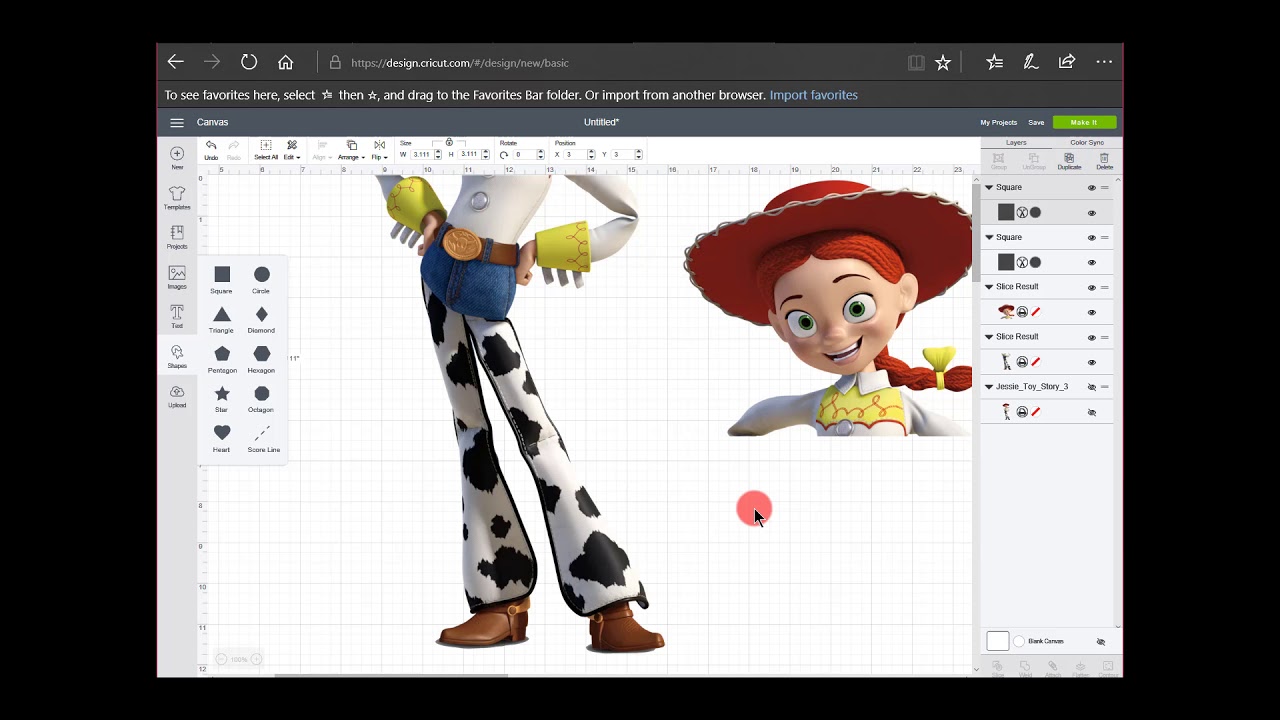Insert a Star shape
This screenshot has width=1280, height=720.
222,399
